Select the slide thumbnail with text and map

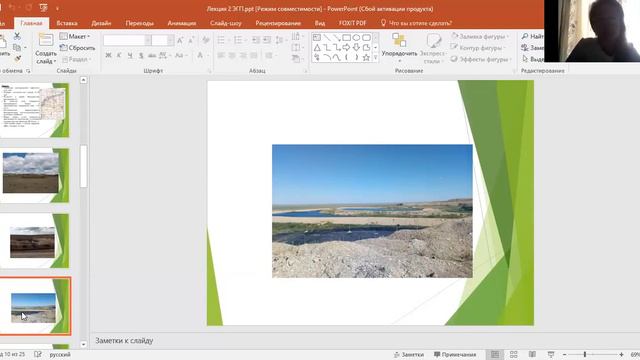pos(35,110)
